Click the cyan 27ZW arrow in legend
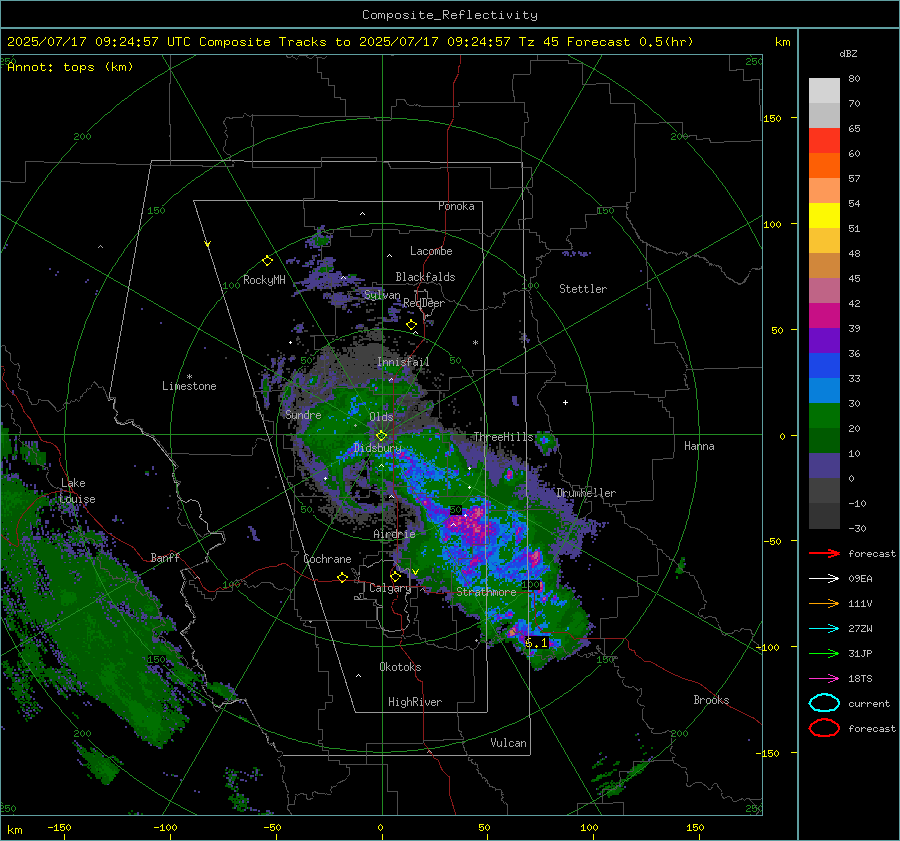The height and width of the screenshot is (841, 900). click(824, 629)
